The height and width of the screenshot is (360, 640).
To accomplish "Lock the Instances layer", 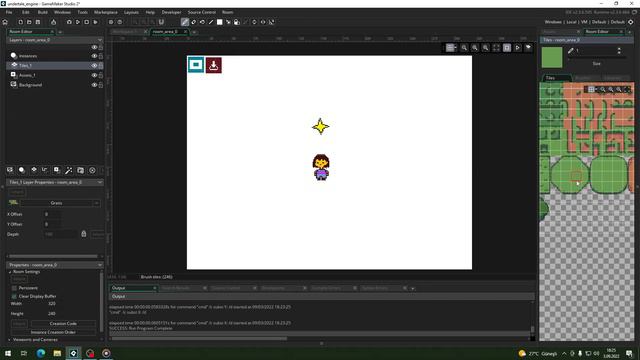I will coord(101,56).
